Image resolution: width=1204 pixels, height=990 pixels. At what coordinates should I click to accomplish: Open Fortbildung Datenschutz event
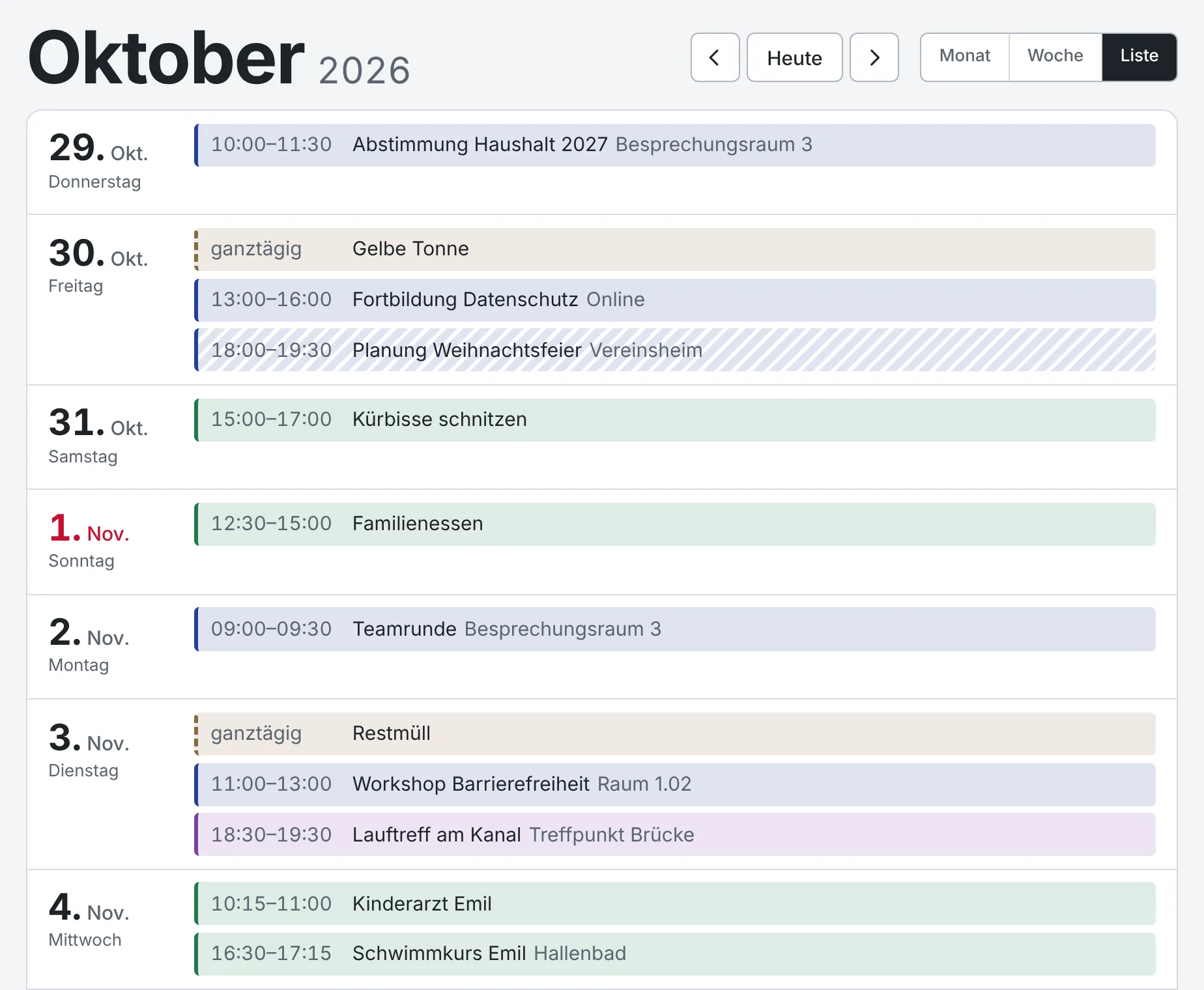pyautogui.click(x=675, y=300)
